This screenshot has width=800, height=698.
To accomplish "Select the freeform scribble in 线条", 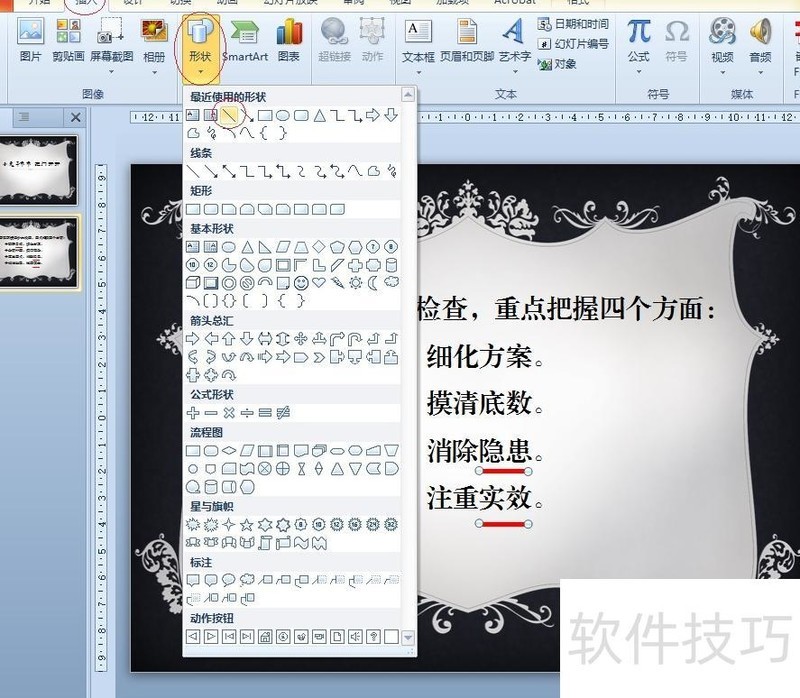I will coord(391,171).
